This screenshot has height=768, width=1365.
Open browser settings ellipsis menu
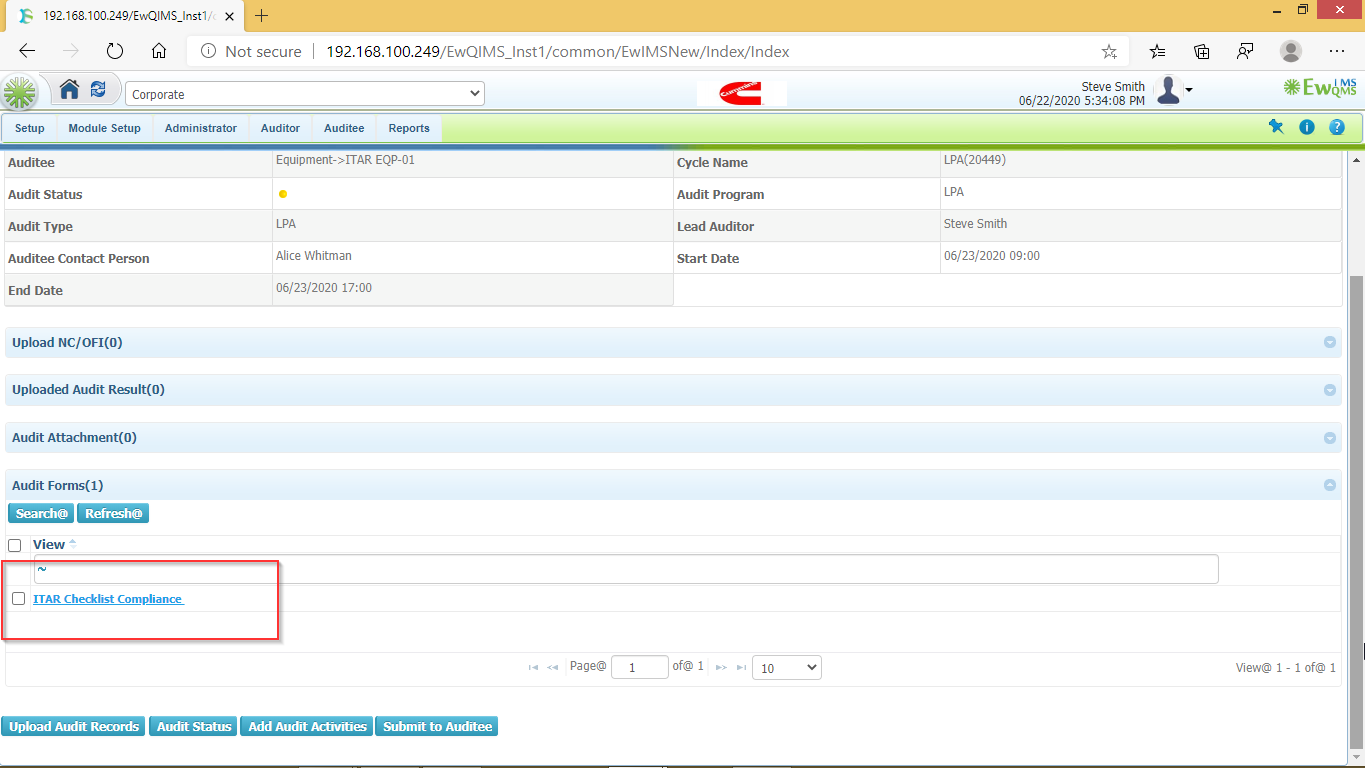click(1337, 51)
